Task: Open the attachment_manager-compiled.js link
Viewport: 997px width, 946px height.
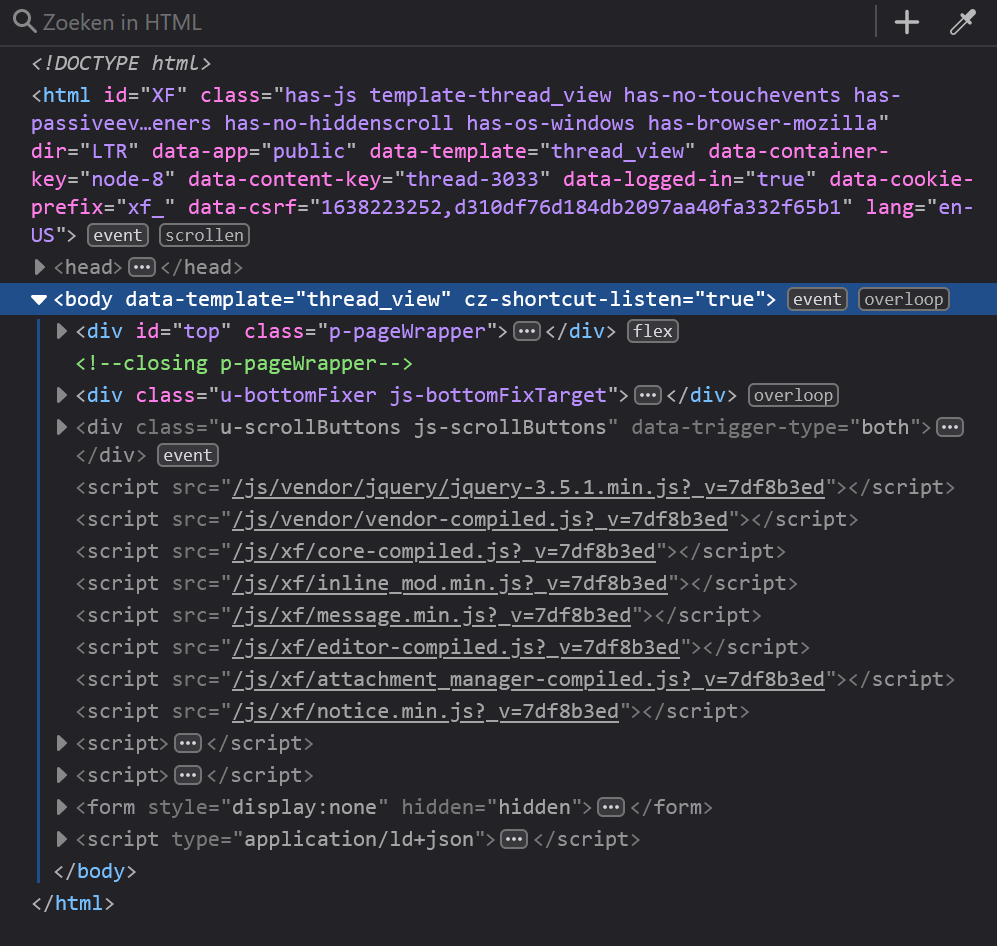Action: (529, 679)
